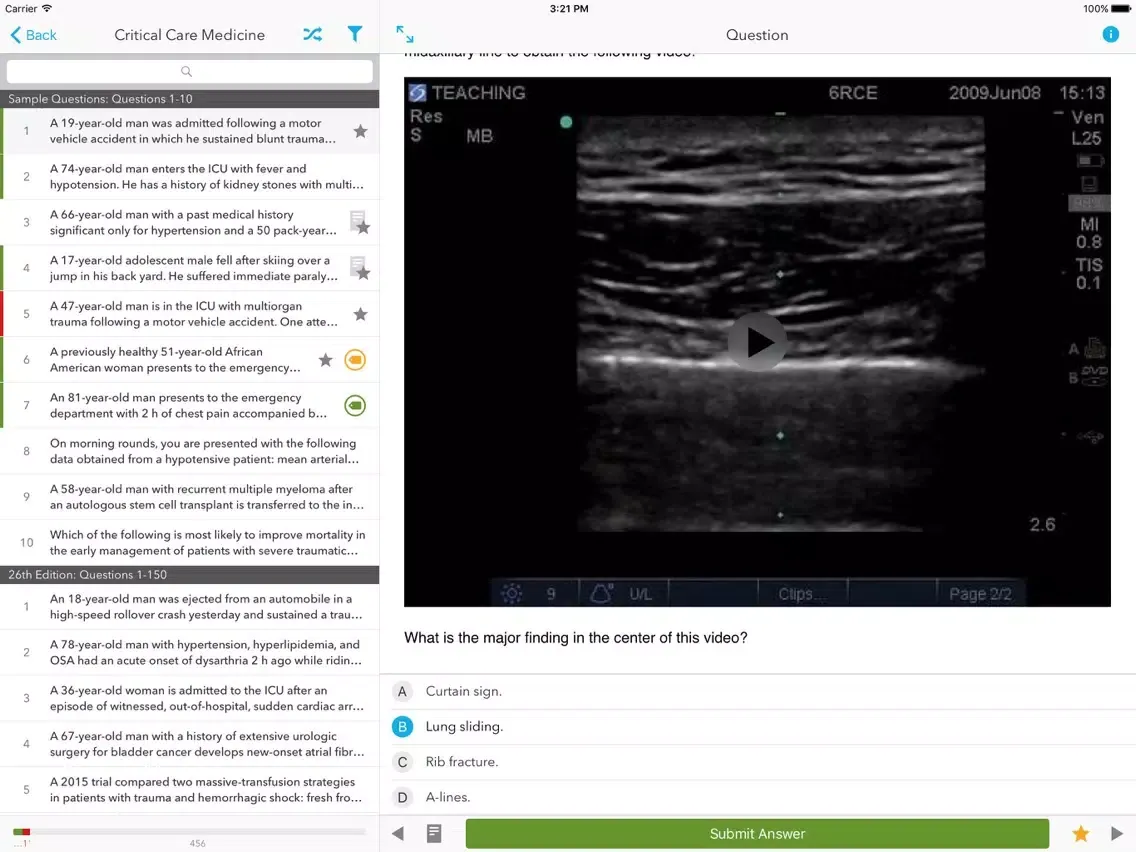This screenshot has width=1136, height=852.
Task: Open the 81-year-old man chest pain question
Action: pyautogui.click(x=190, y=406)
